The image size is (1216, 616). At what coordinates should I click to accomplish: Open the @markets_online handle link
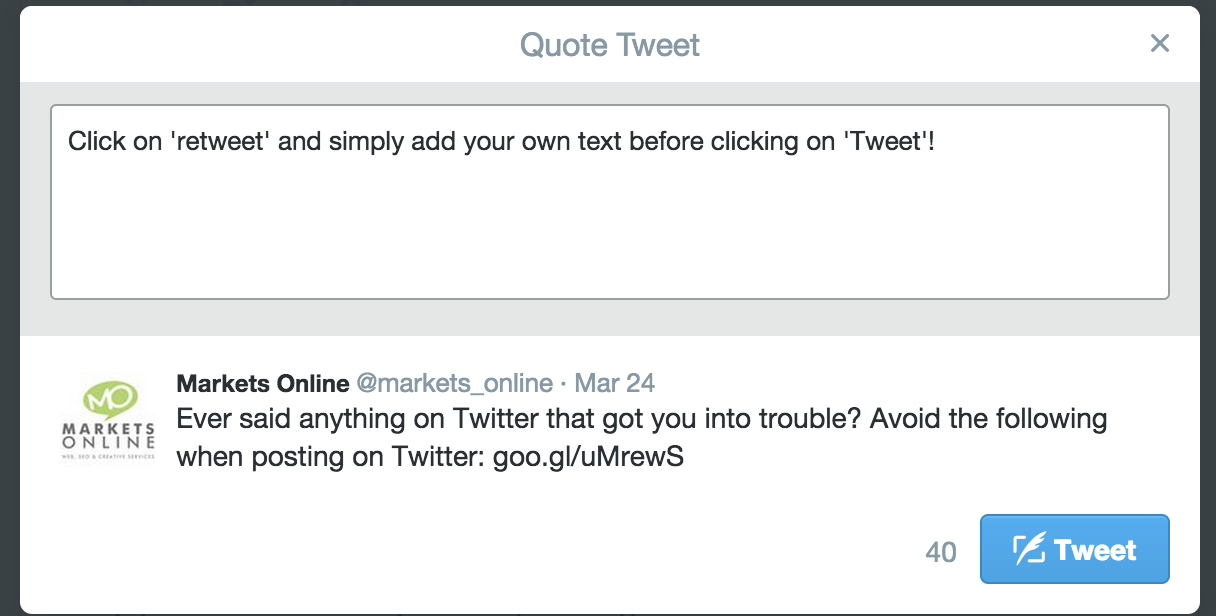pyautogui.click(x=455, y=383)
